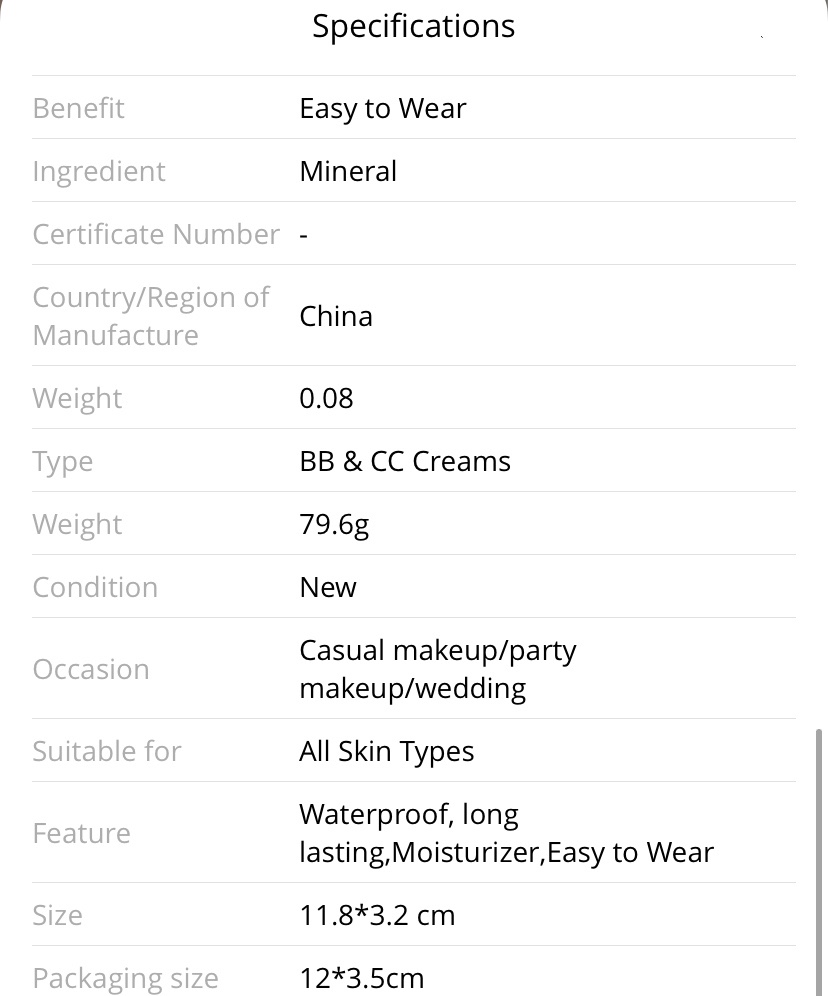Click the Specifications heading

tap(413, 27)
